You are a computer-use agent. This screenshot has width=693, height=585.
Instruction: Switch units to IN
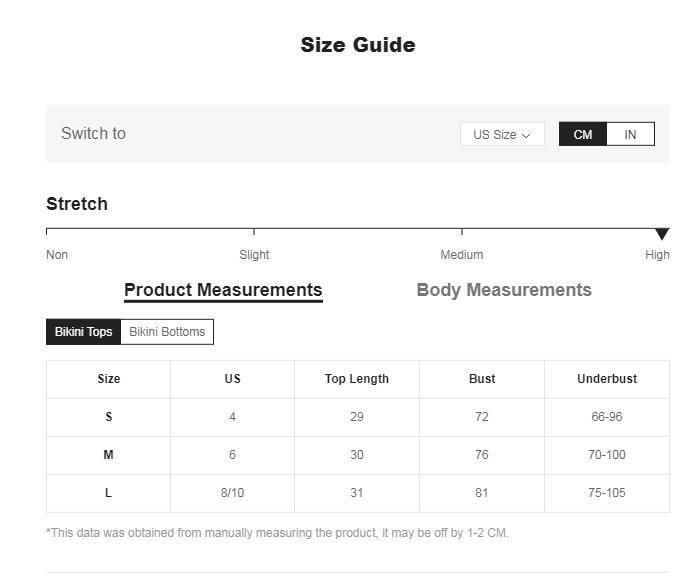tap(630, 134)
